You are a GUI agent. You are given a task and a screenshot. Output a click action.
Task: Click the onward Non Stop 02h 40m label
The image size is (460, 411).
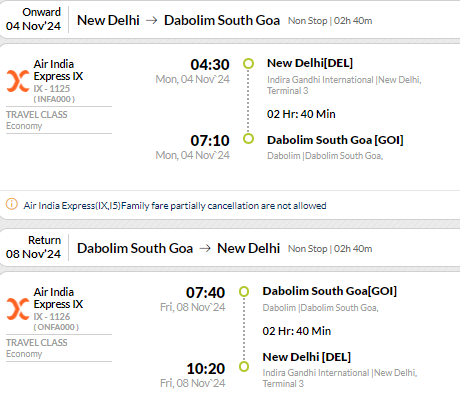pyautogui.click(x=330, y=21)
